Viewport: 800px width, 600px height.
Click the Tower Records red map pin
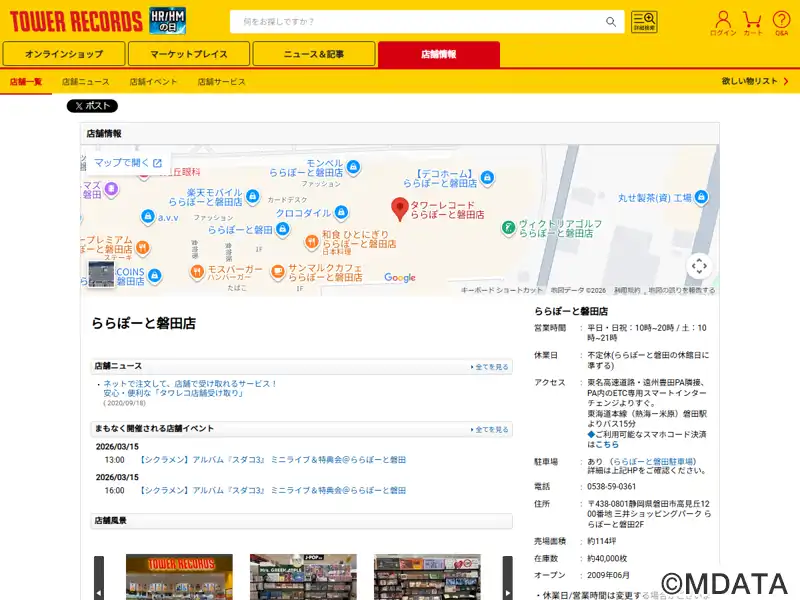pos(400,208)
